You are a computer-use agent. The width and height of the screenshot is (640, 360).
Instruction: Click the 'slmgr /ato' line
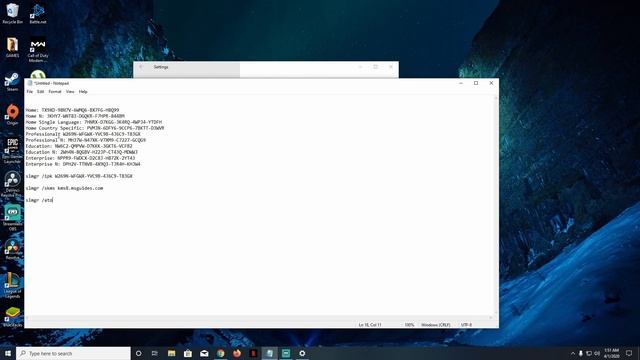39,200
